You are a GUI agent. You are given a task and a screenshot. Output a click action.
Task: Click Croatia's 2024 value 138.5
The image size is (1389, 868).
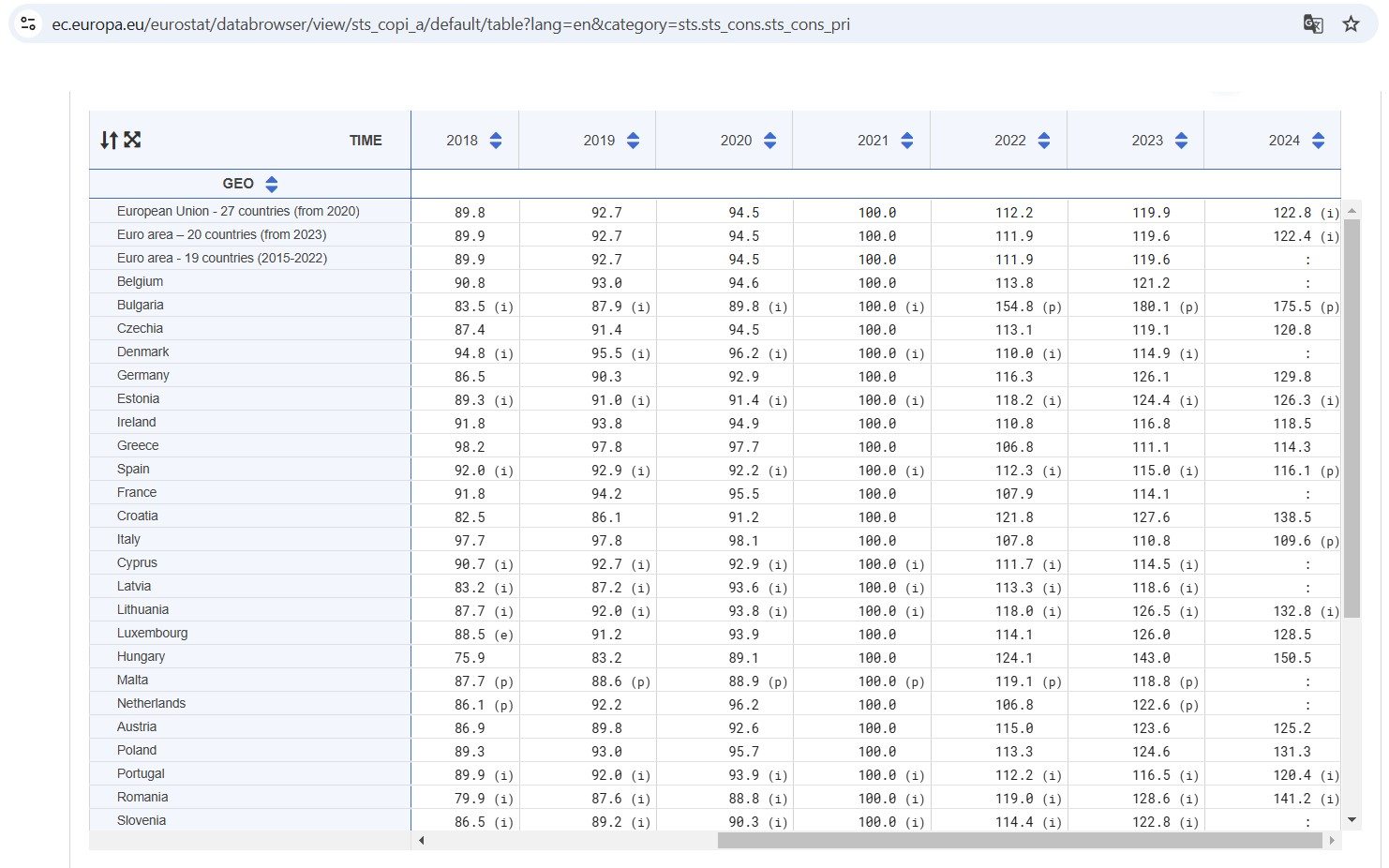(x=1292, y=517)
